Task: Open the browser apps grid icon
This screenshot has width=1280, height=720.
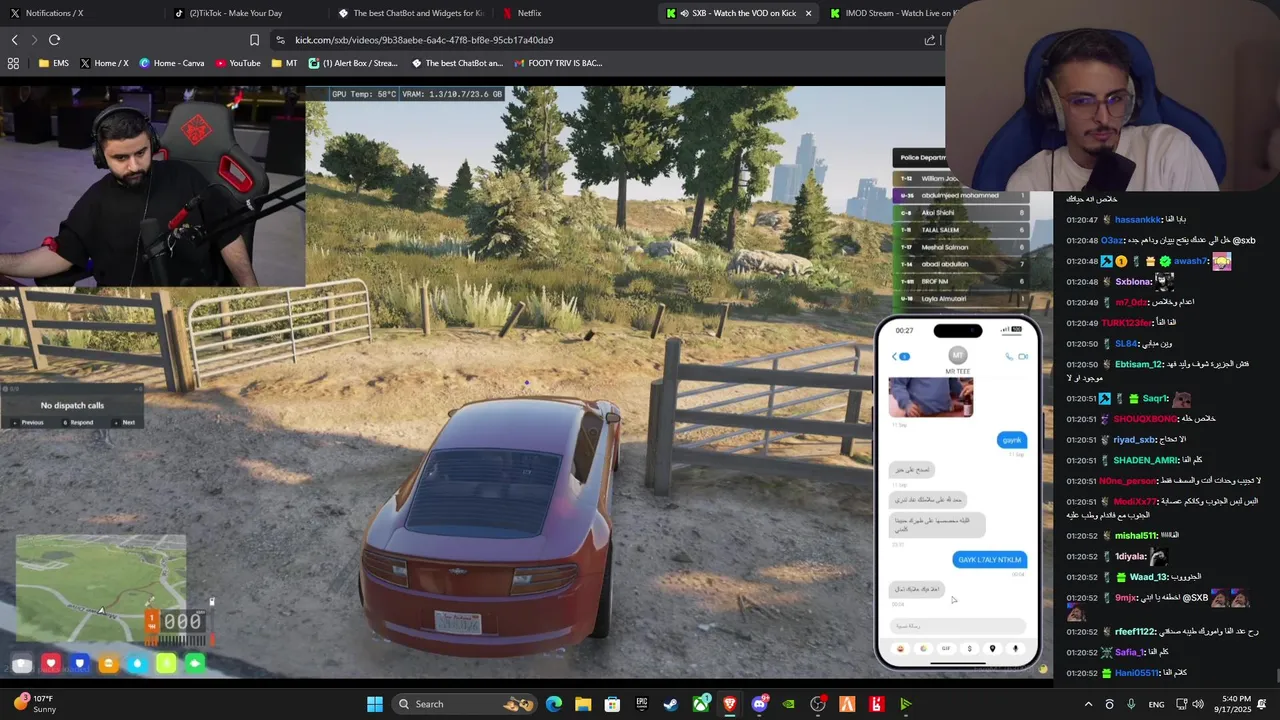Action: (13, 63)
